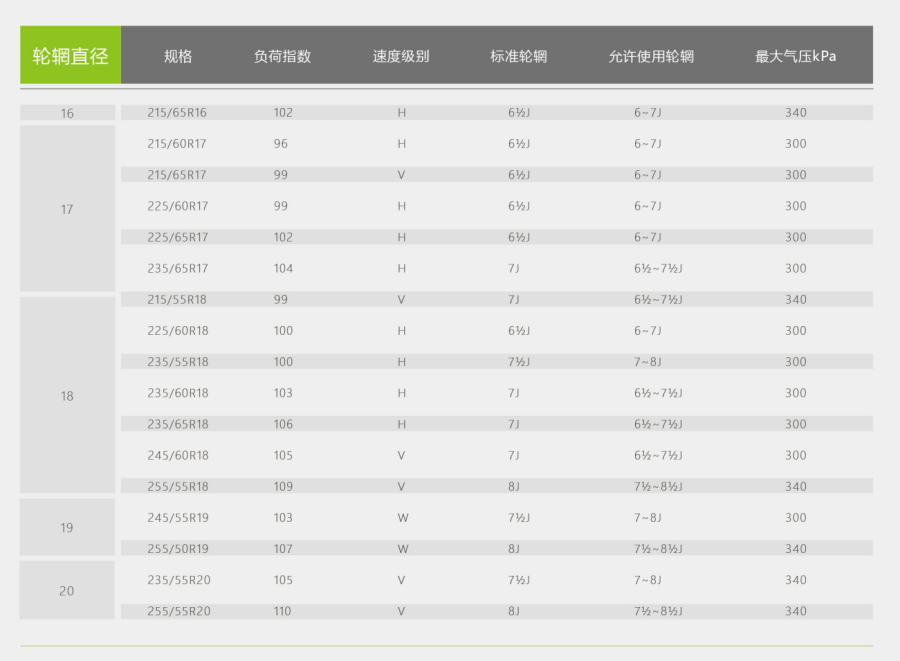Click the spec 225/60R18

coord(177,330)
